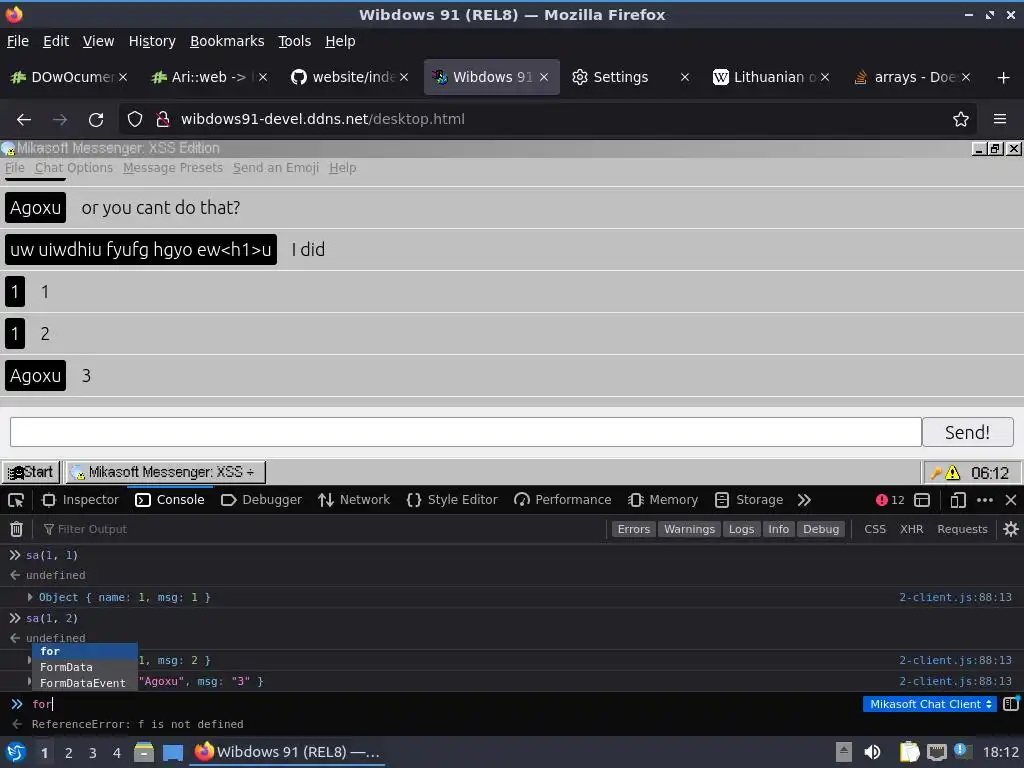Toggle the Requests console filter

coord(962,529)
